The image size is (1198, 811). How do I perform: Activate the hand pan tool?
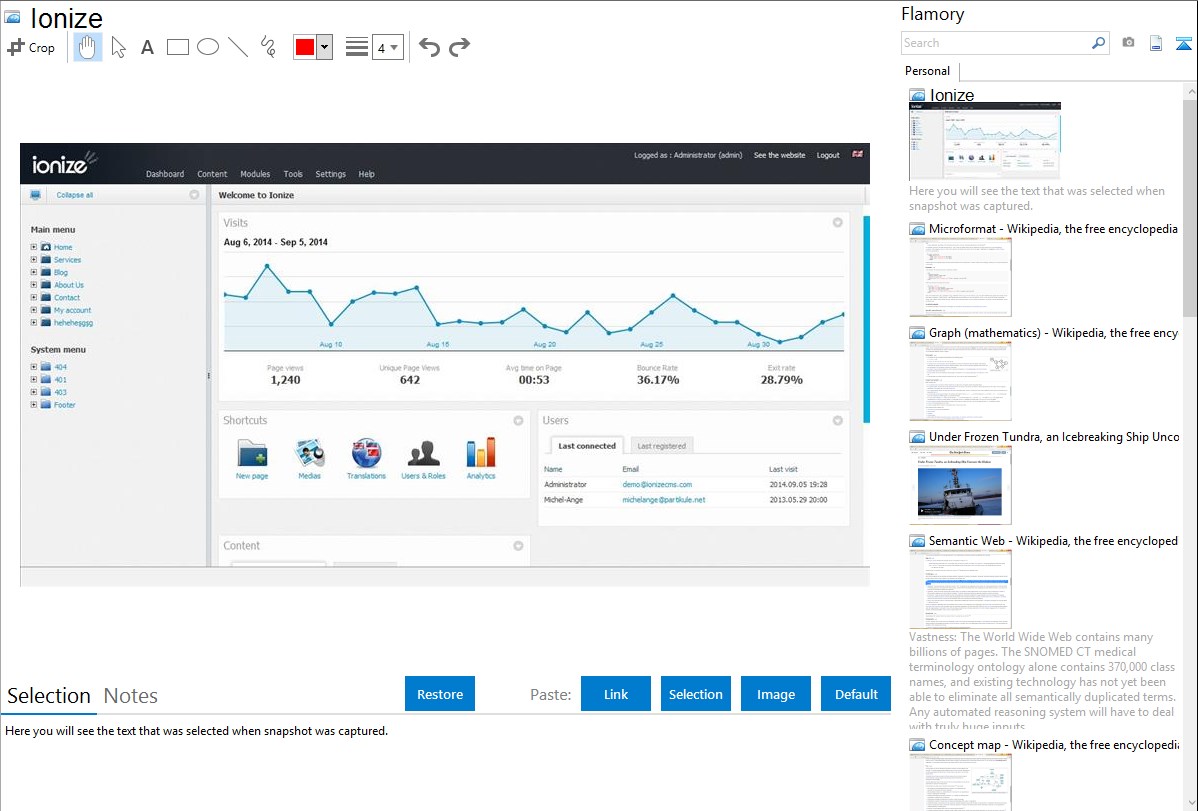(88, 47)
